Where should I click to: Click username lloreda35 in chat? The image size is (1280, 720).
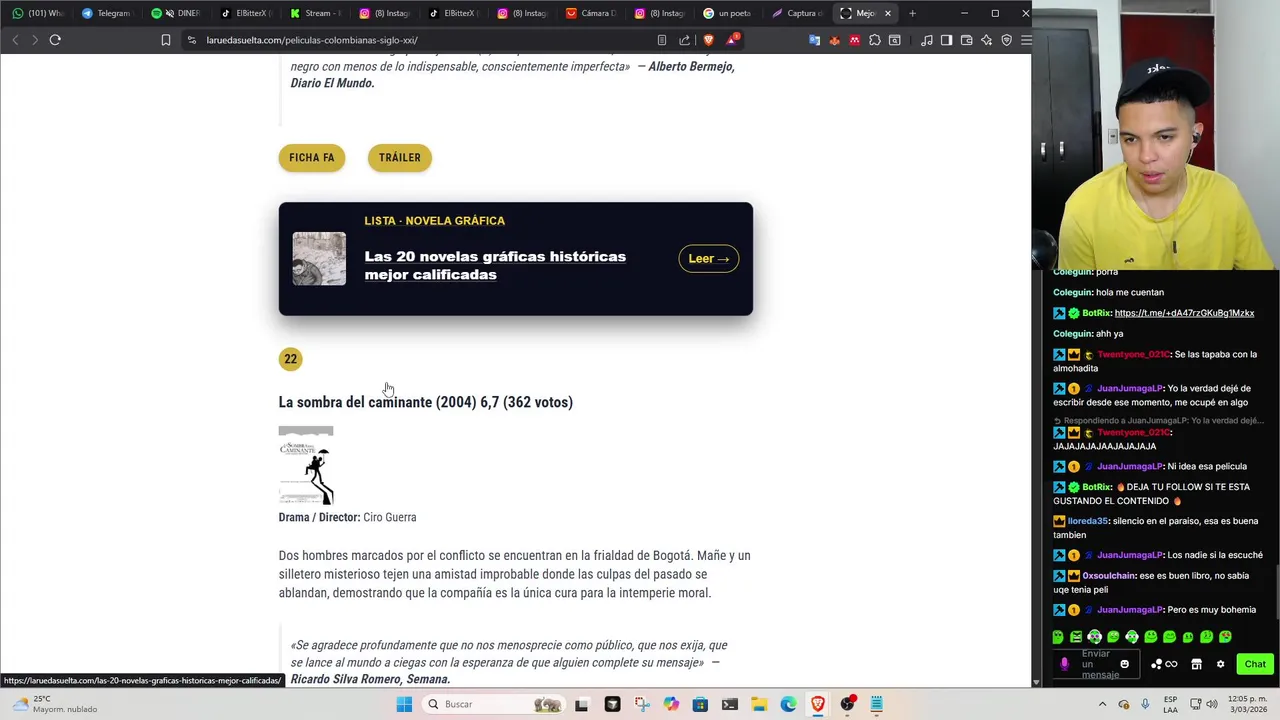[x=1088, y=521]
